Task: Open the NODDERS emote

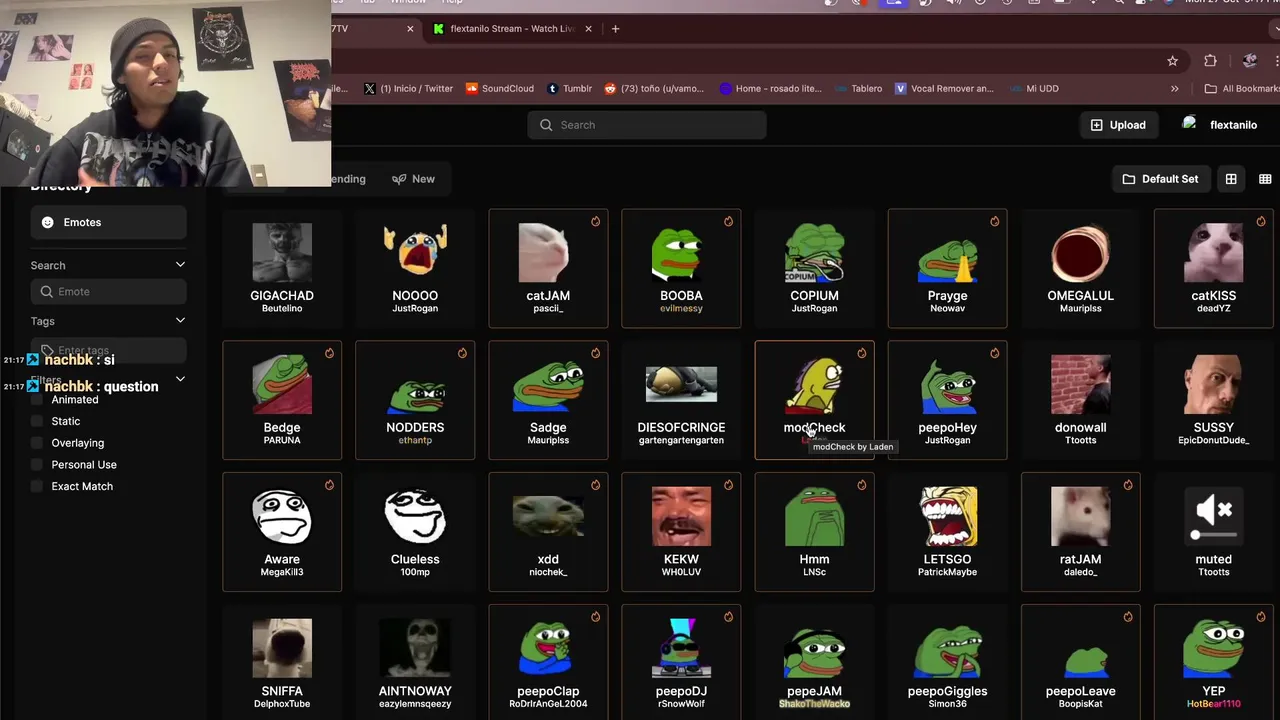Action: [x=415, y=400]
